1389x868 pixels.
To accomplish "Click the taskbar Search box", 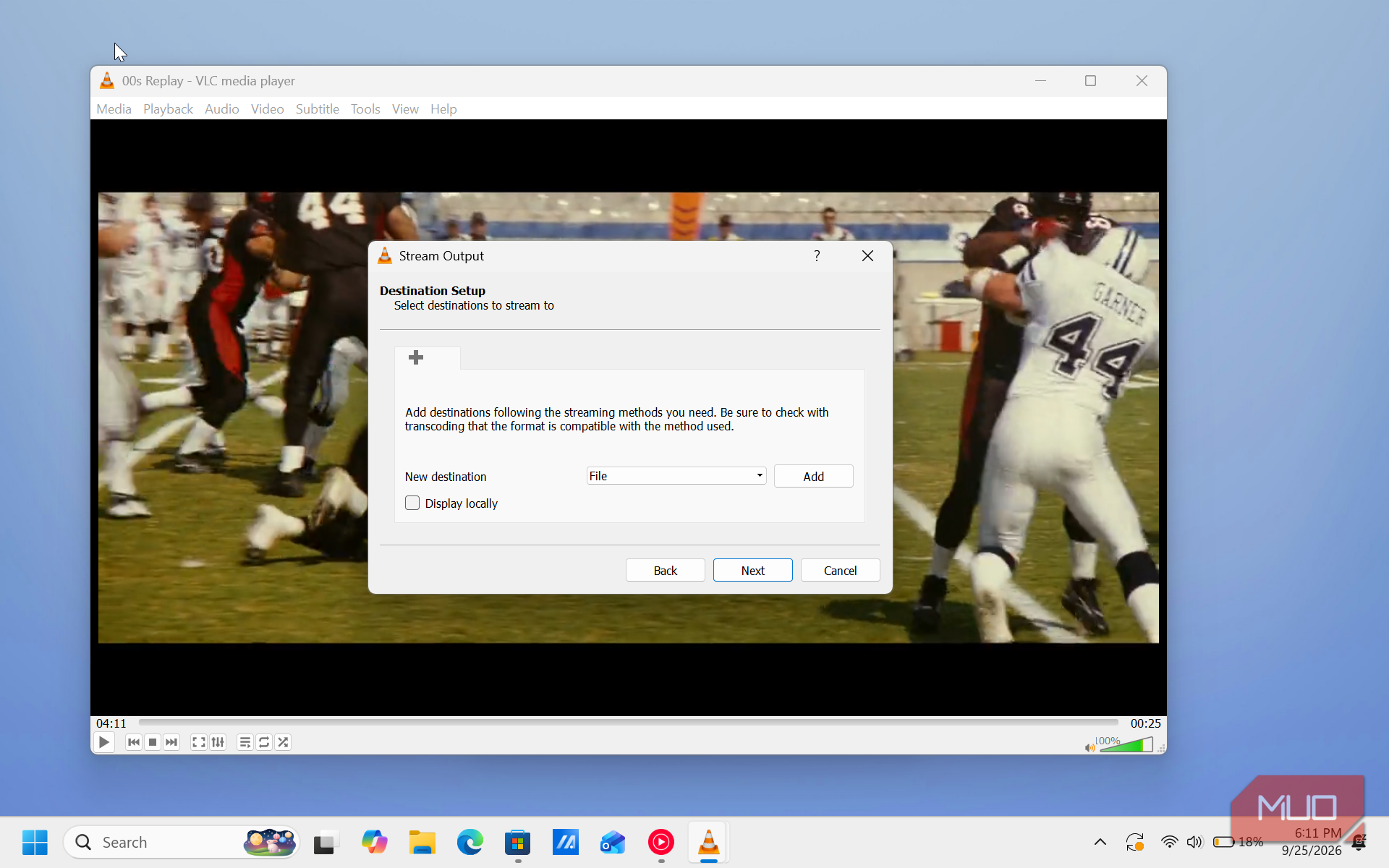I will pyautogui.click(x=182, y=842).
